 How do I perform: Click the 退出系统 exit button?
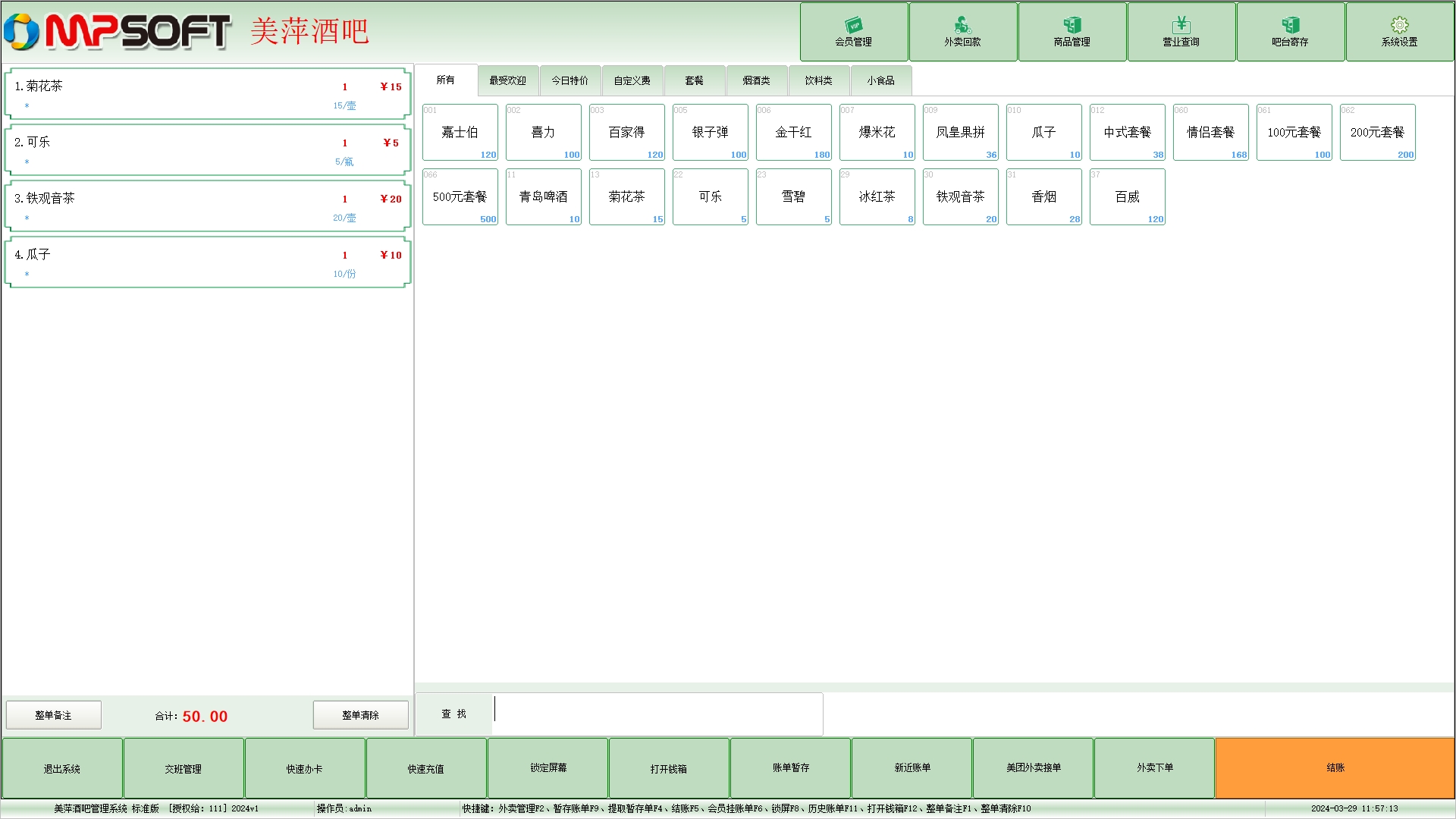click(x=62, y=768)
